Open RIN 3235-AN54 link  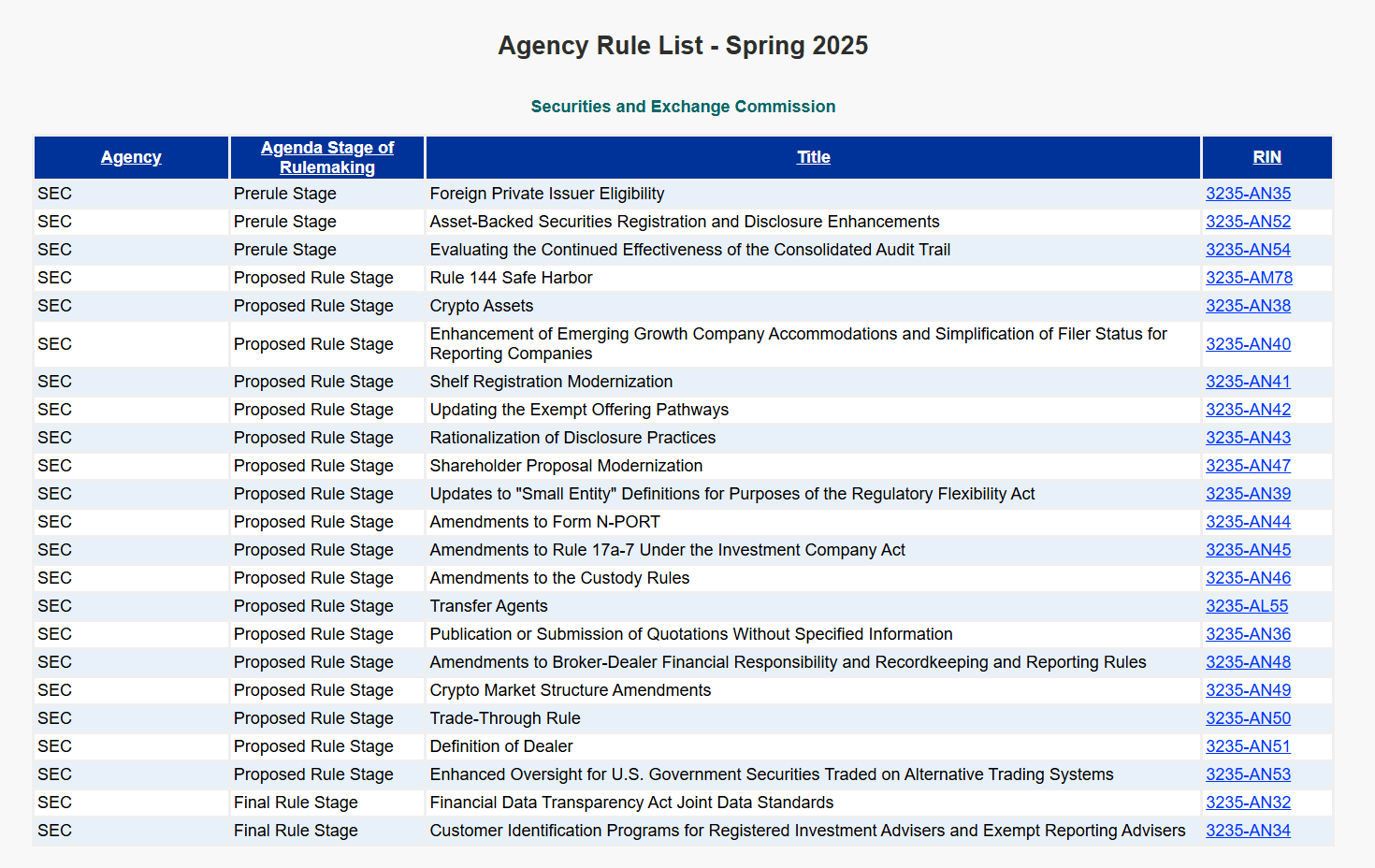click(1248, 250)
